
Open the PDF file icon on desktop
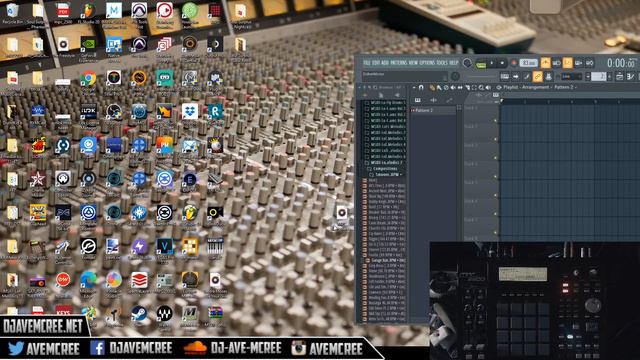pyautogui.click(x=63, y=11)
